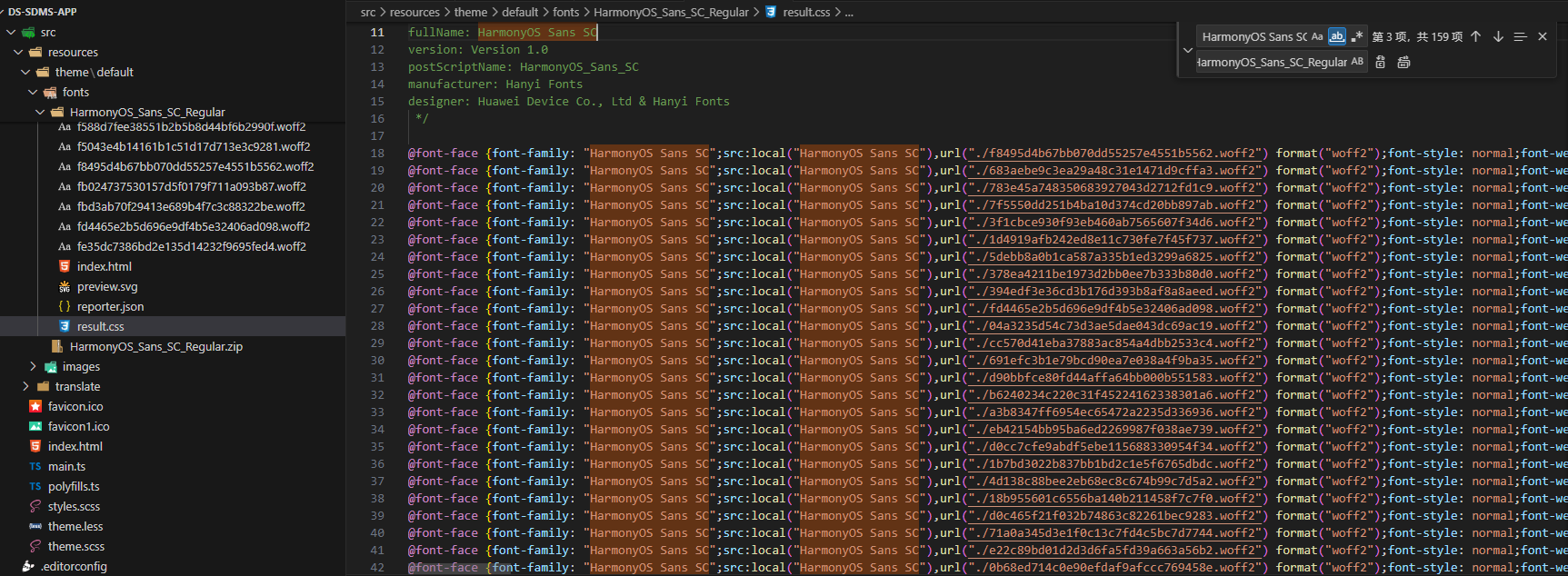Image resolution: width=1568 pixels, height=576 pixels.
Task: Collapse the src folder chevron
Action: coord(11,32)
